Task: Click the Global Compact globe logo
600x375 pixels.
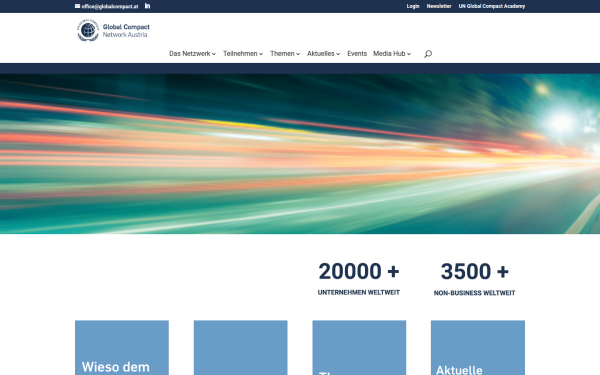Action: tap(88, 30)
